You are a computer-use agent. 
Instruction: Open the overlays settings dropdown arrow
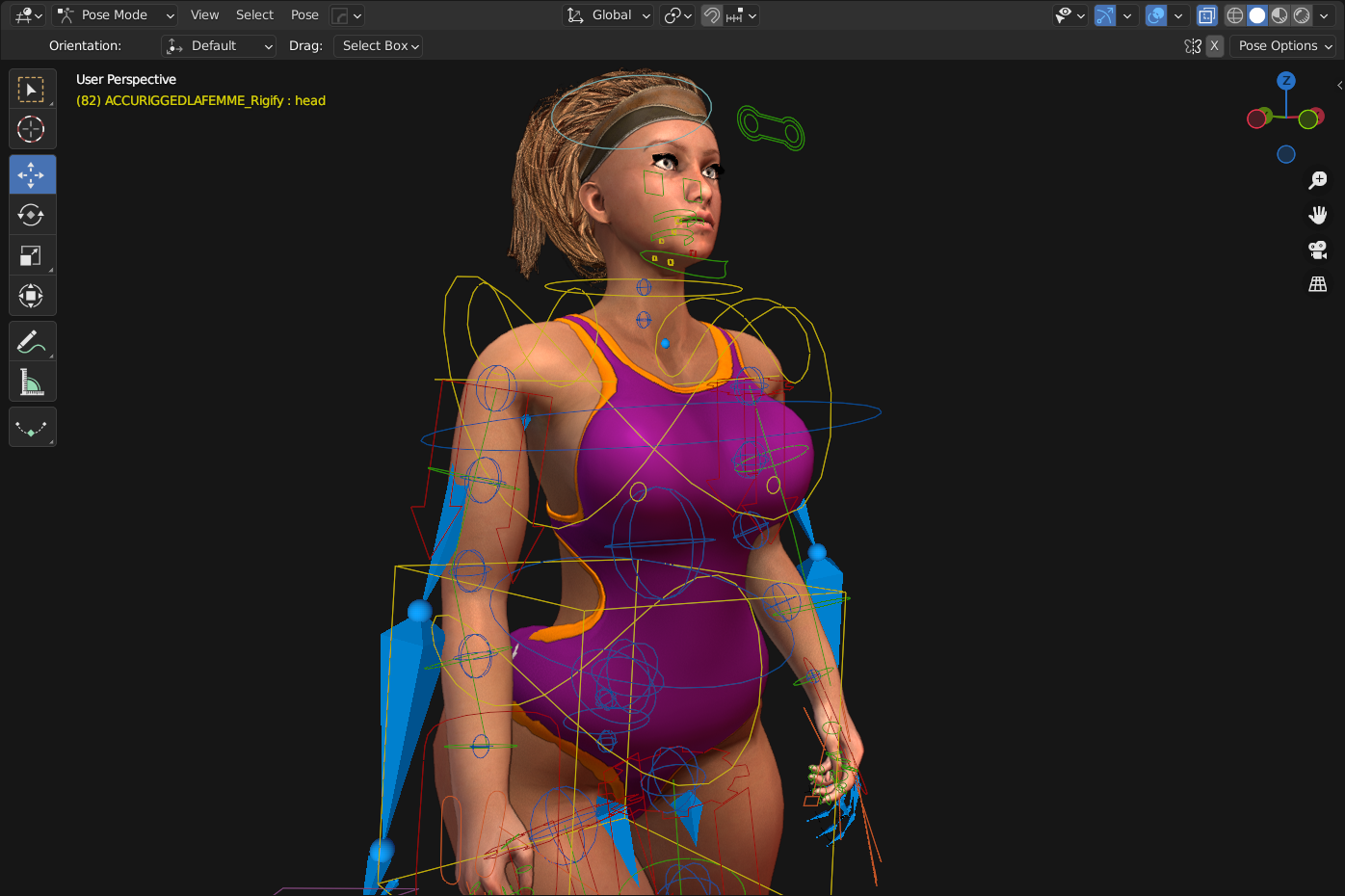(1178, 15)
